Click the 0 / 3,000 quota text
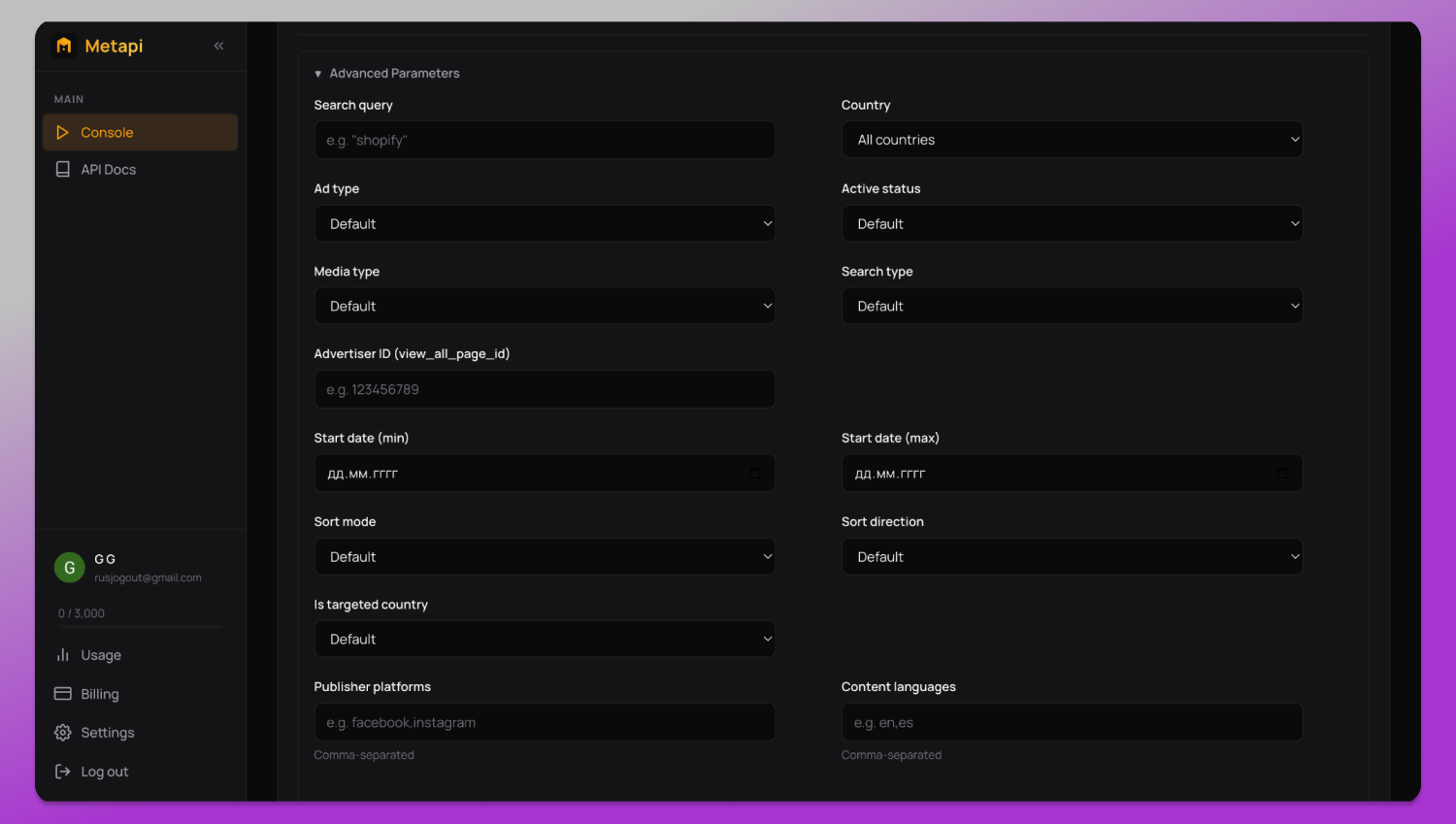 82,613
